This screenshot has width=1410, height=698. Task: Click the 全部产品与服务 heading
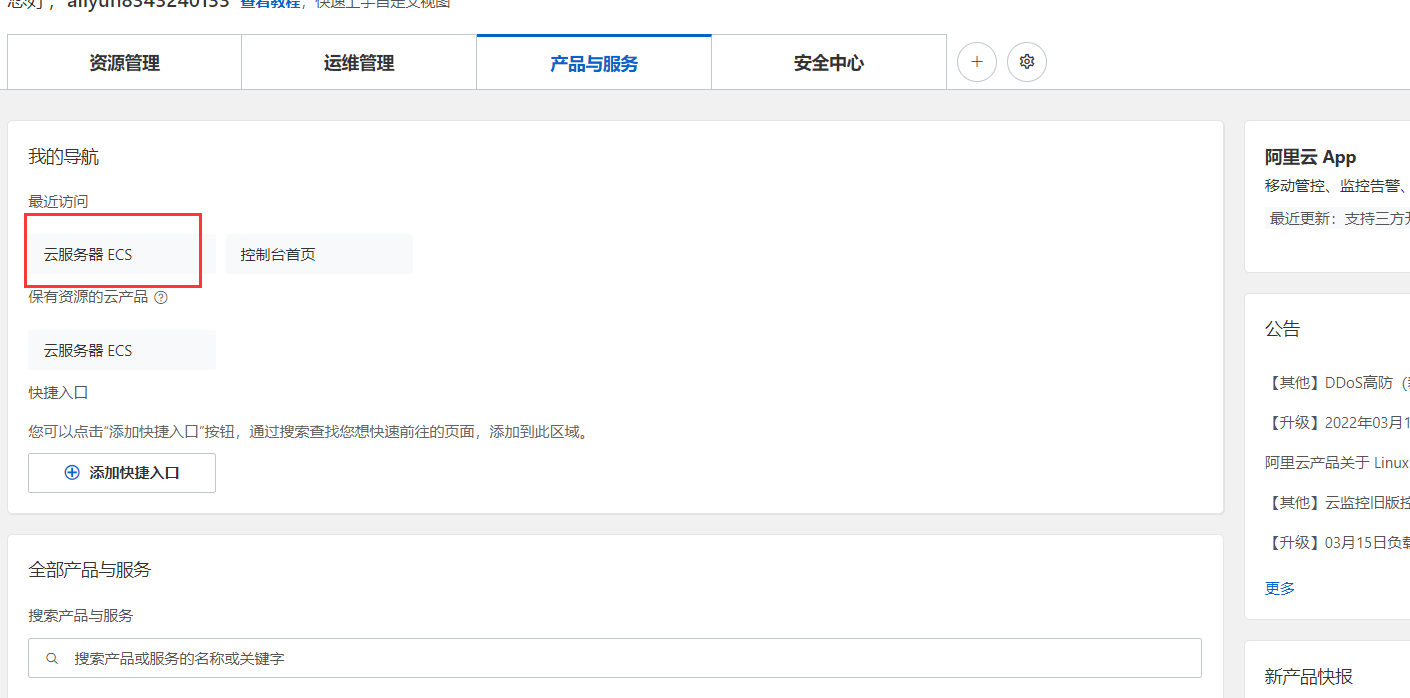click(x=90, y=570)
